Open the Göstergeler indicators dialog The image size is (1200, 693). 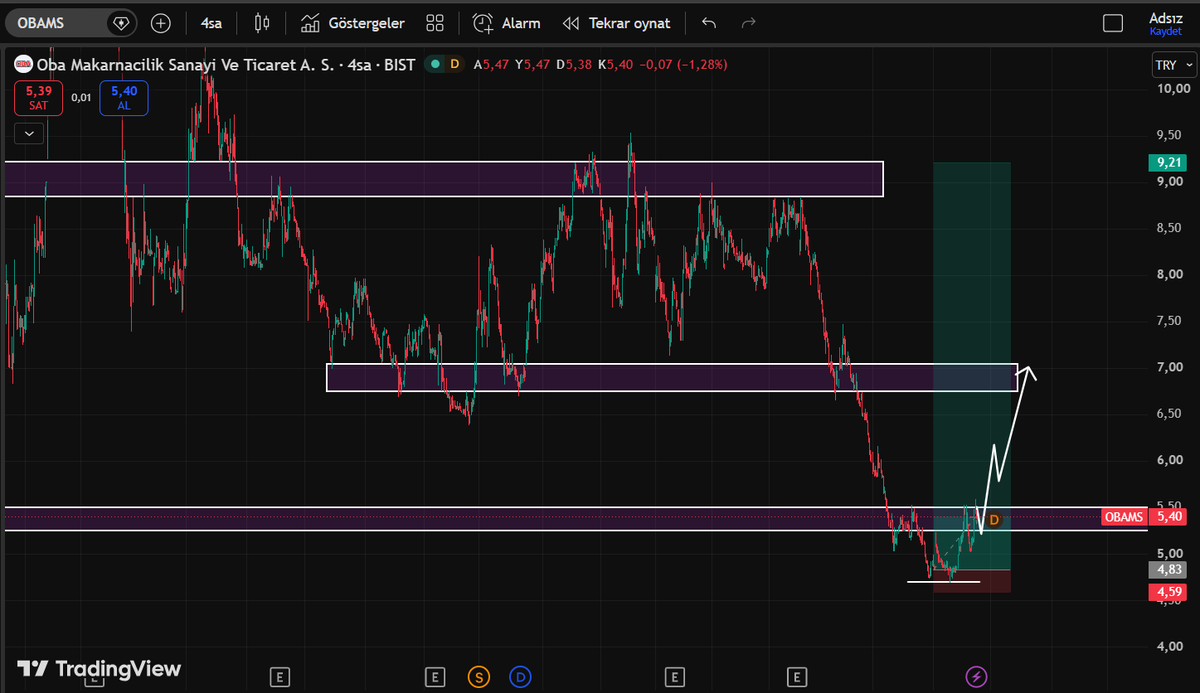(353, 22)
